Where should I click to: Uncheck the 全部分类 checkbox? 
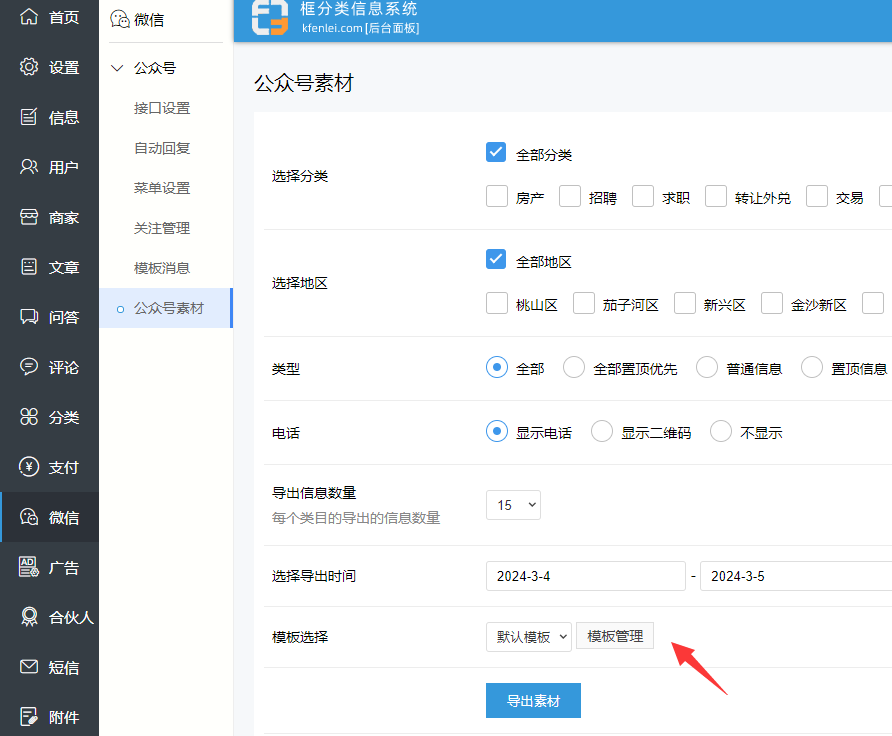[496, 153]
